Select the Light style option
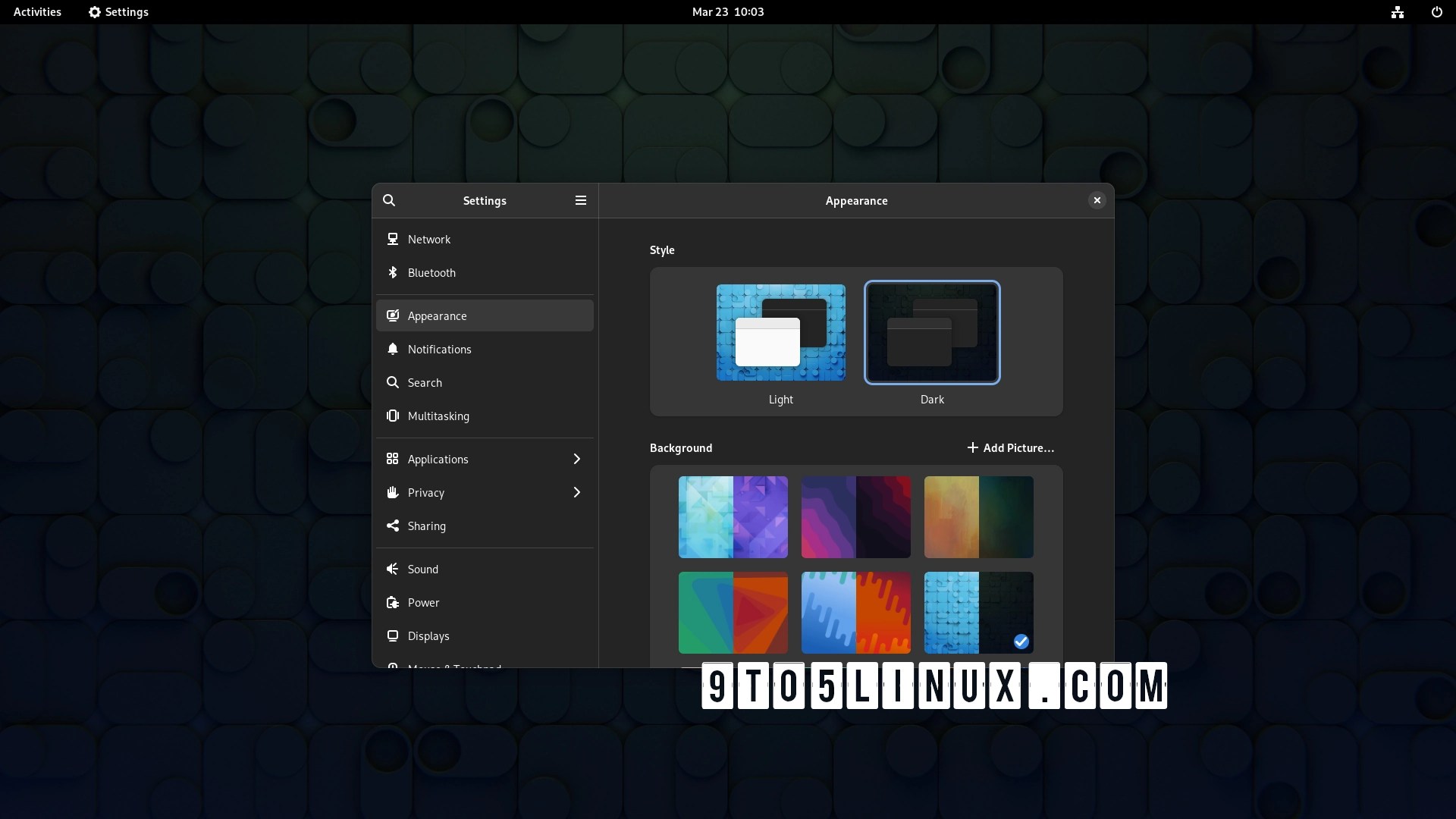The image size is (1456, 819). (x=780, y=333)
